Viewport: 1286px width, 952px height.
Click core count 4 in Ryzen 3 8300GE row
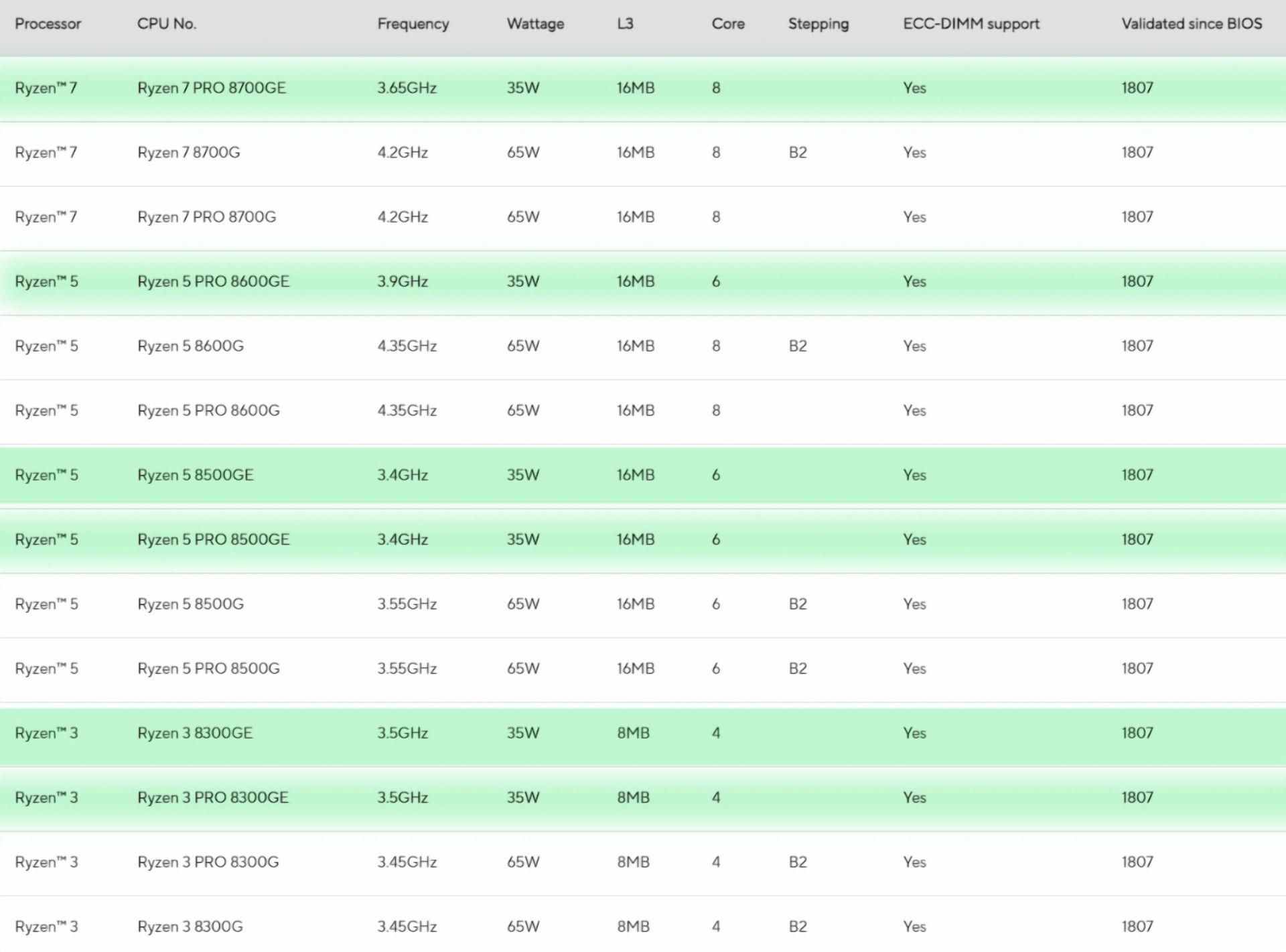(716, 734)
